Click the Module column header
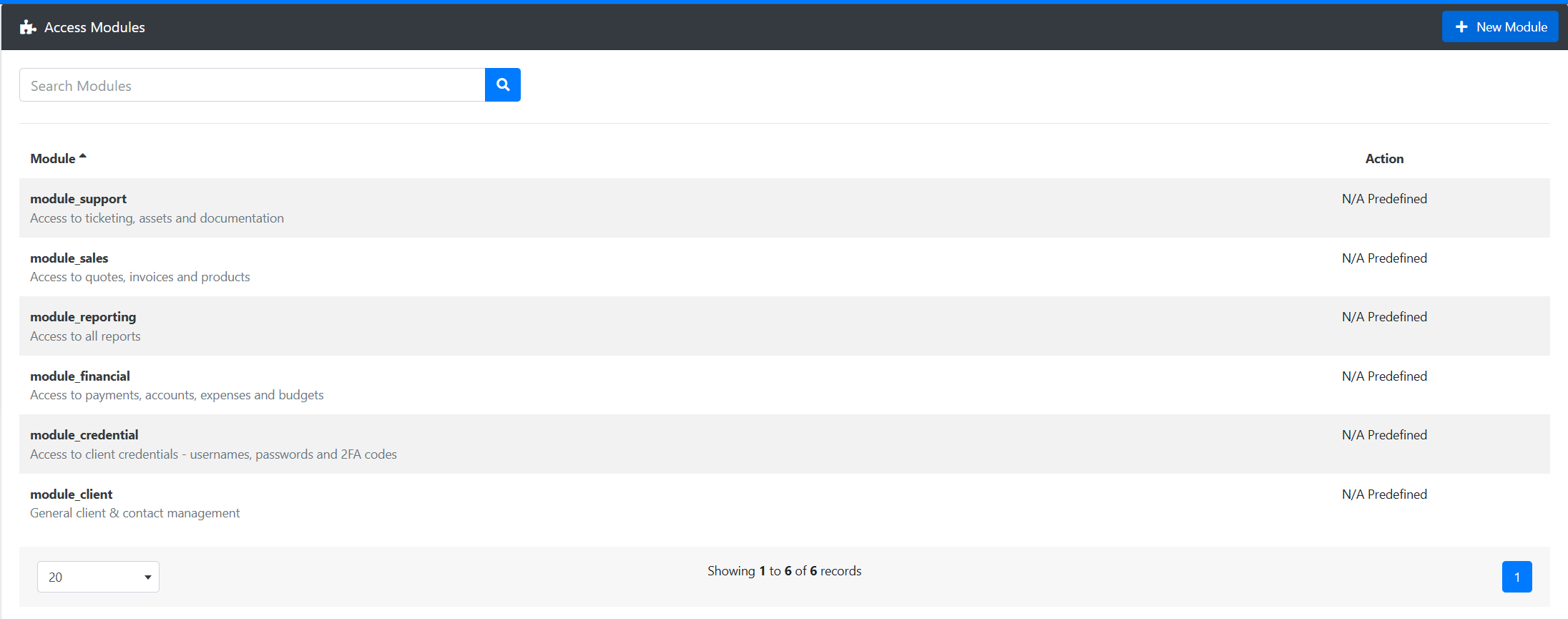 click(53, 159)
